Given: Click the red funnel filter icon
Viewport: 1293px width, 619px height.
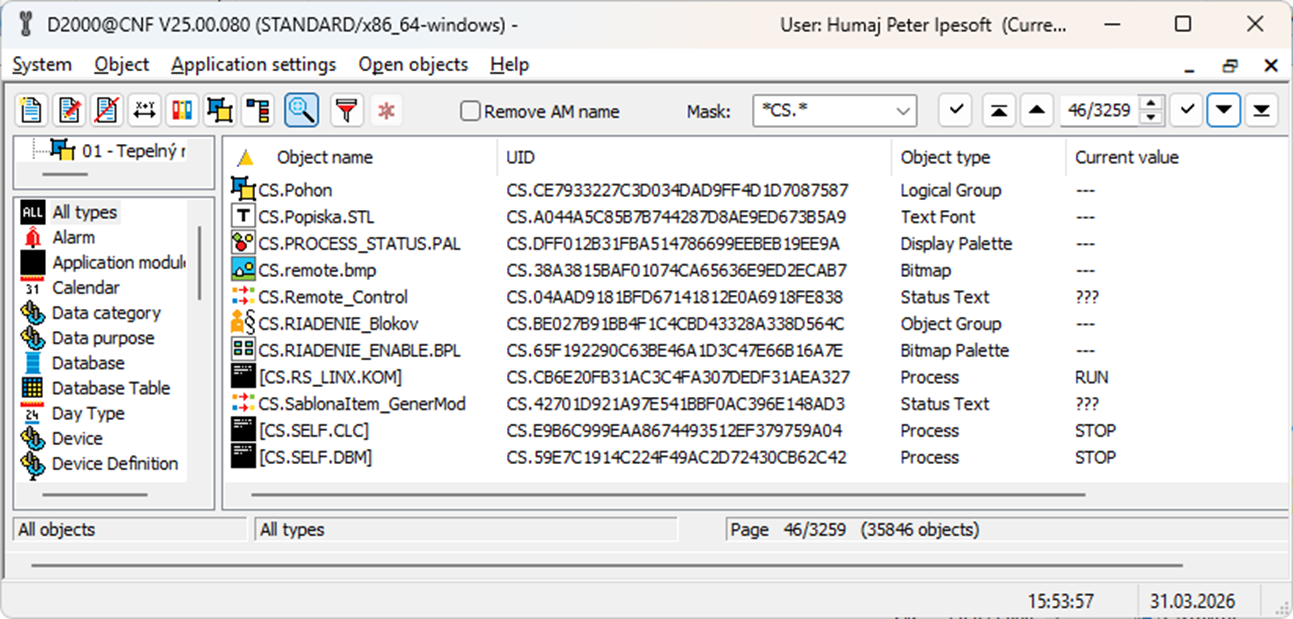Looking at the screenshot, I should click(347, 111).
